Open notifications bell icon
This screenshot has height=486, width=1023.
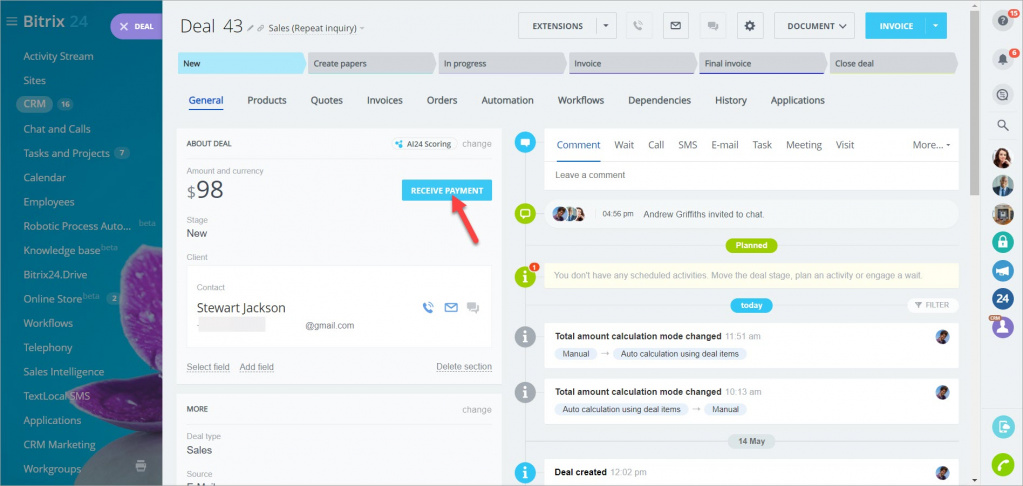point(1003,59)
